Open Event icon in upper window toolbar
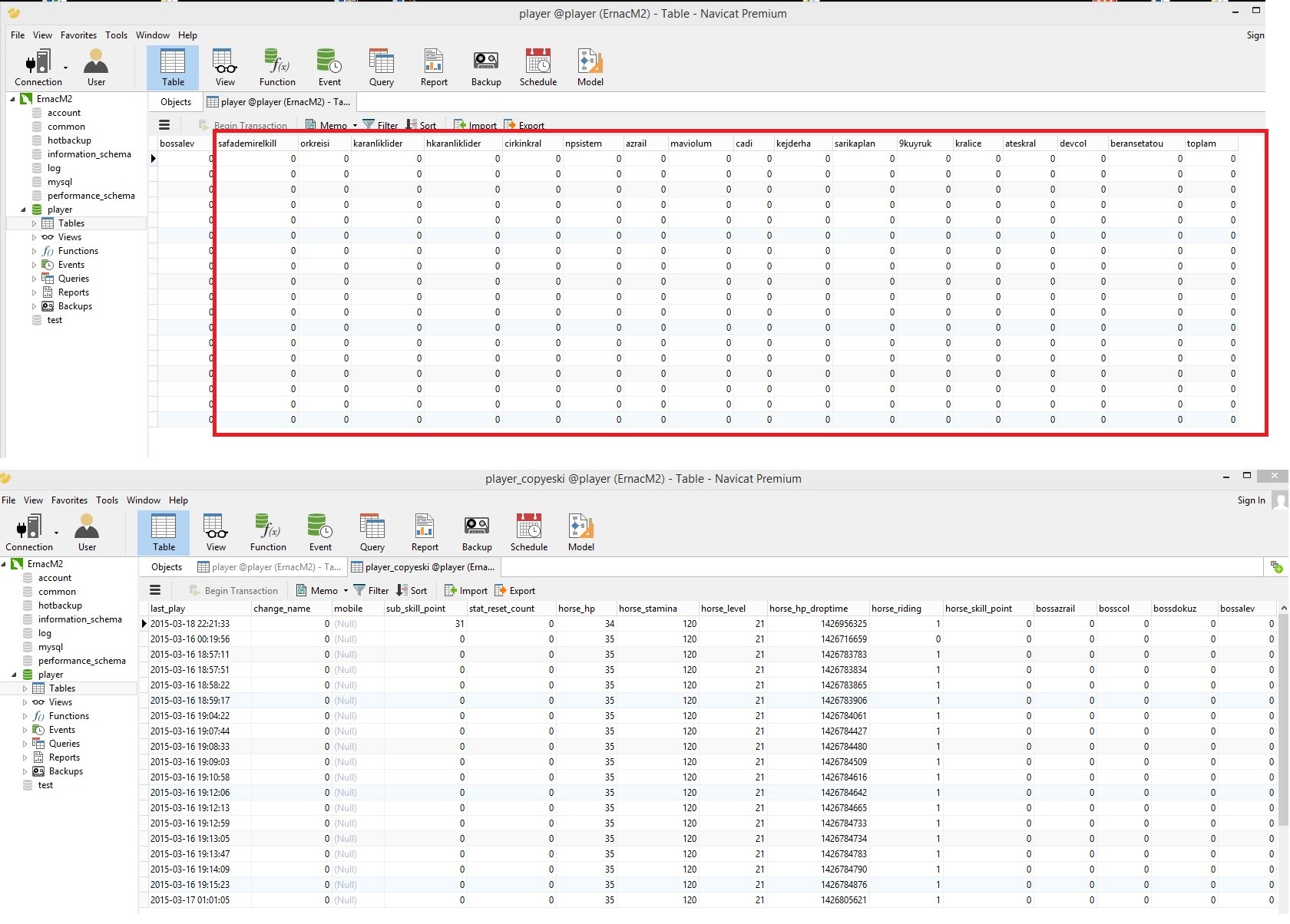1290x924 pixels. pyautogui.click(x=329, y=68)
